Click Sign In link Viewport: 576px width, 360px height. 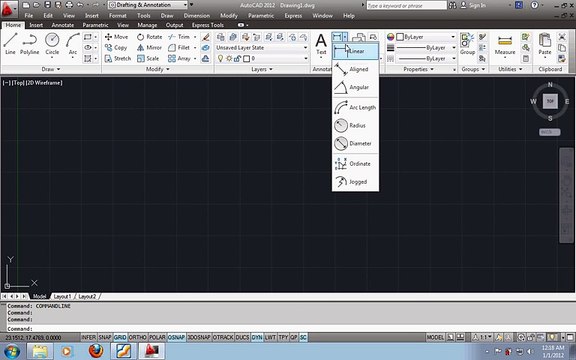[x=477, y=5]
